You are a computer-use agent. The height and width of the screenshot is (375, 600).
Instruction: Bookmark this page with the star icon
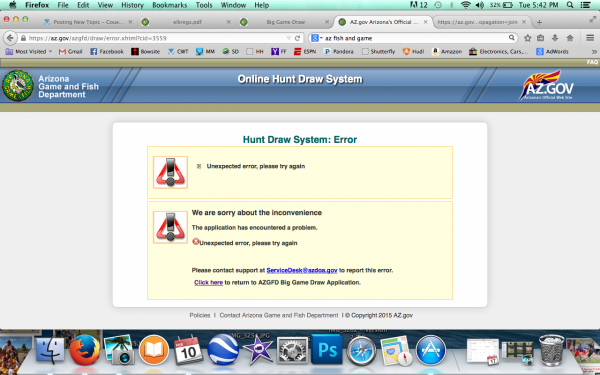point(528,38)
